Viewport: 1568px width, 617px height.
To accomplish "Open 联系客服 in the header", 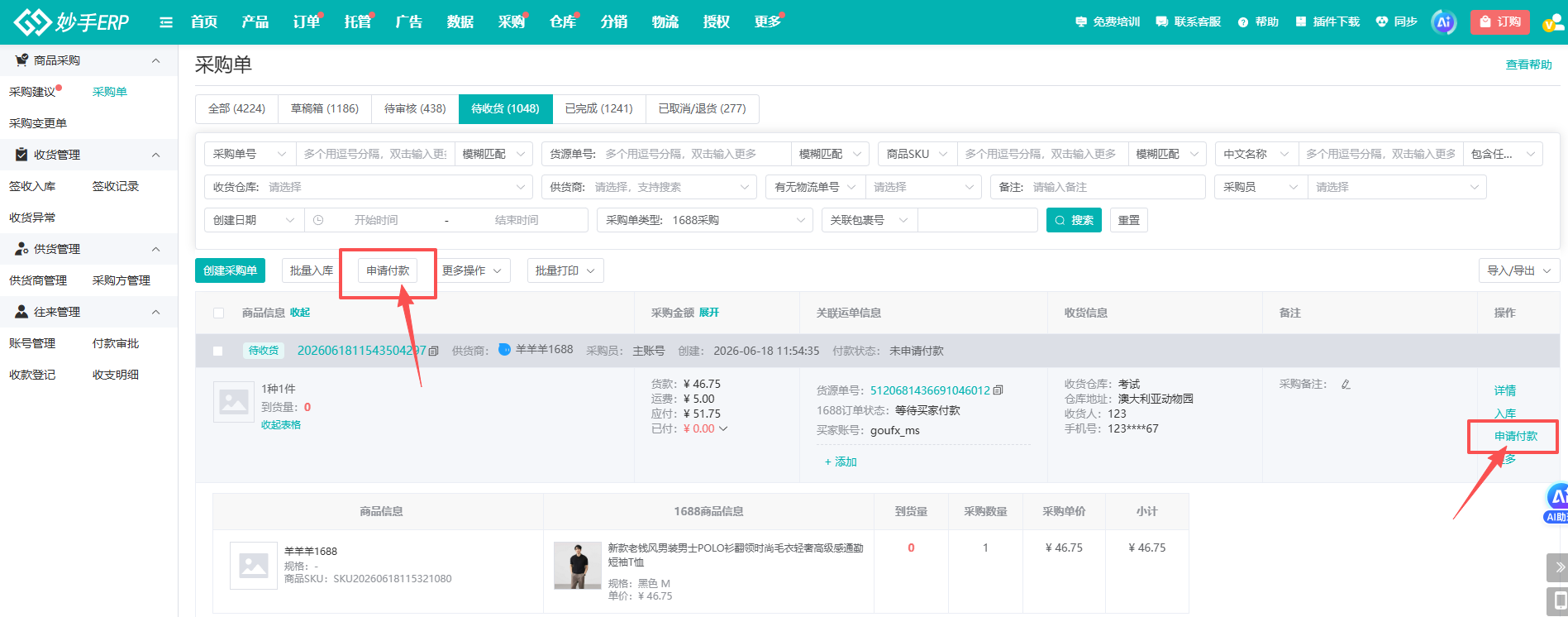I will pyautogui.click(x=1188, y=22).
